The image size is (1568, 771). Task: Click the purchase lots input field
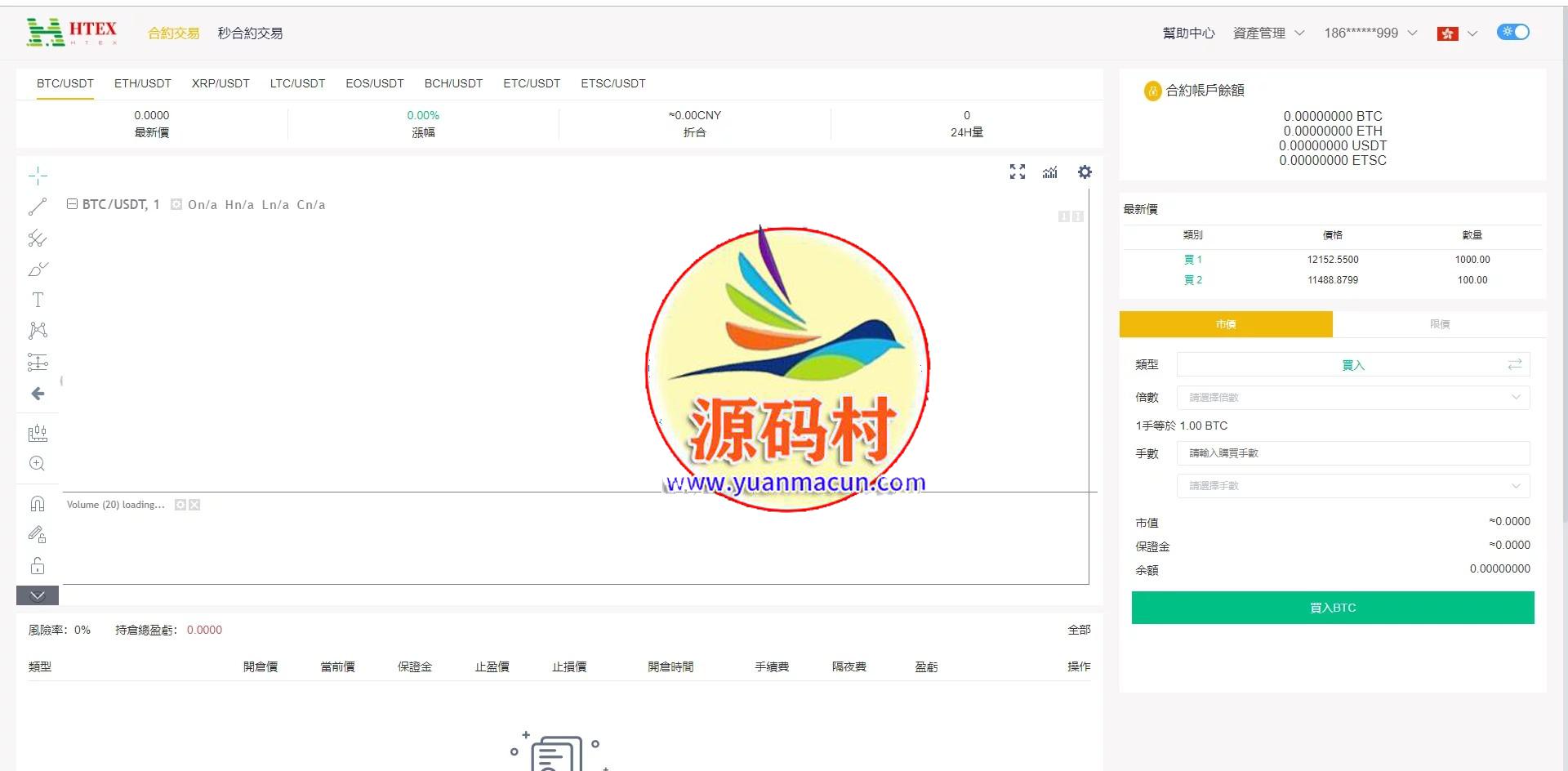click(1352, 453)
